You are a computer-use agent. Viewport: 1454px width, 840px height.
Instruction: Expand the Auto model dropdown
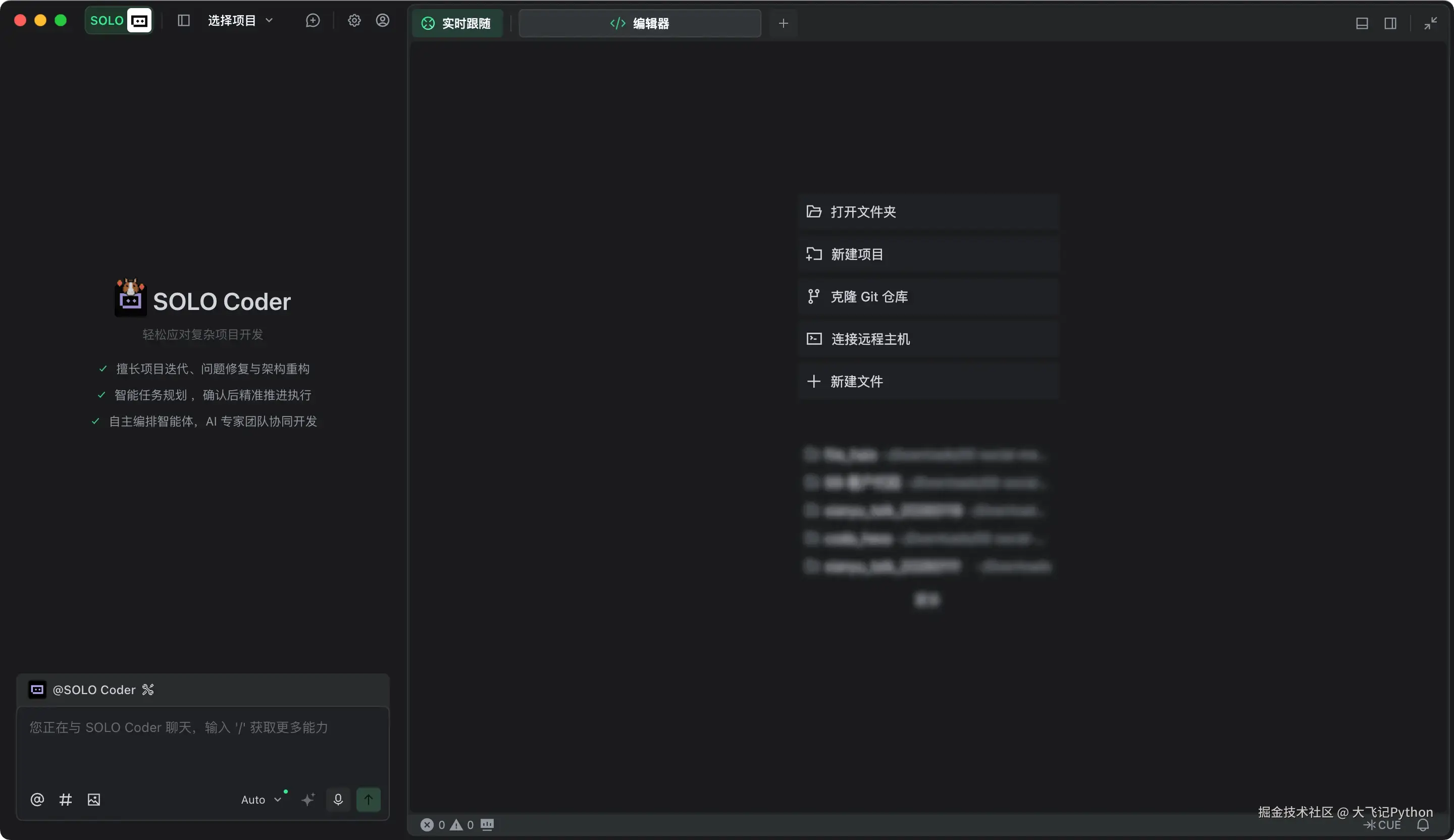click(x=261, y=800)
